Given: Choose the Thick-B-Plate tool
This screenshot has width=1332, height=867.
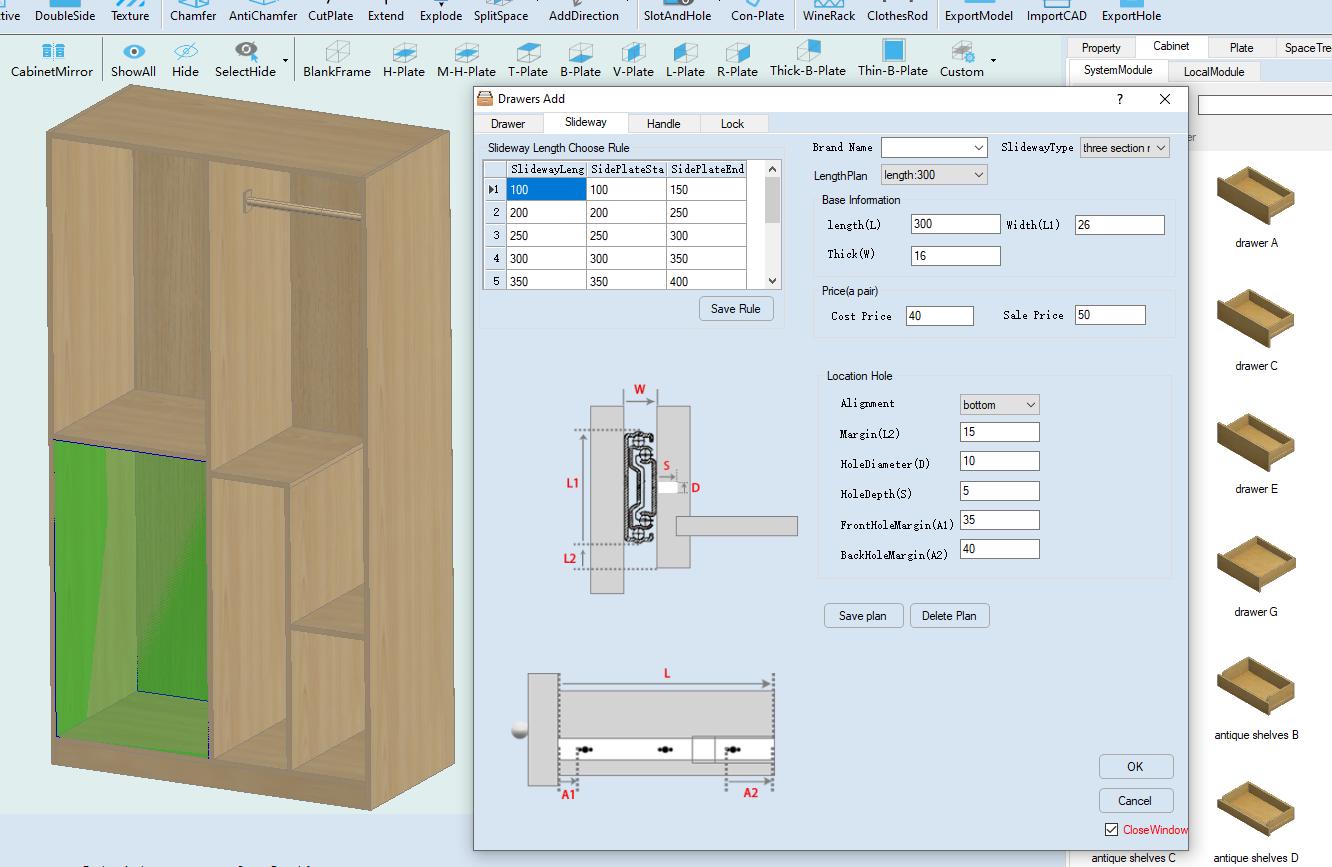Looking at the screenshot, I should tap(808, 51).
